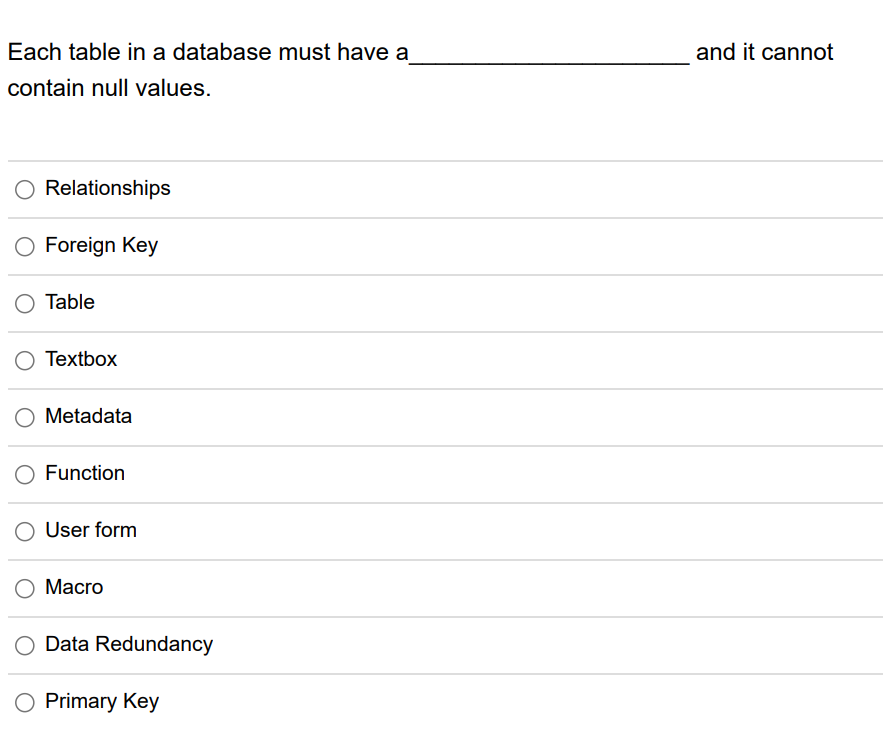Viewport: 893px width, 731px height.
Task: Select the Macro radio button
Action: tap(24, 588)
